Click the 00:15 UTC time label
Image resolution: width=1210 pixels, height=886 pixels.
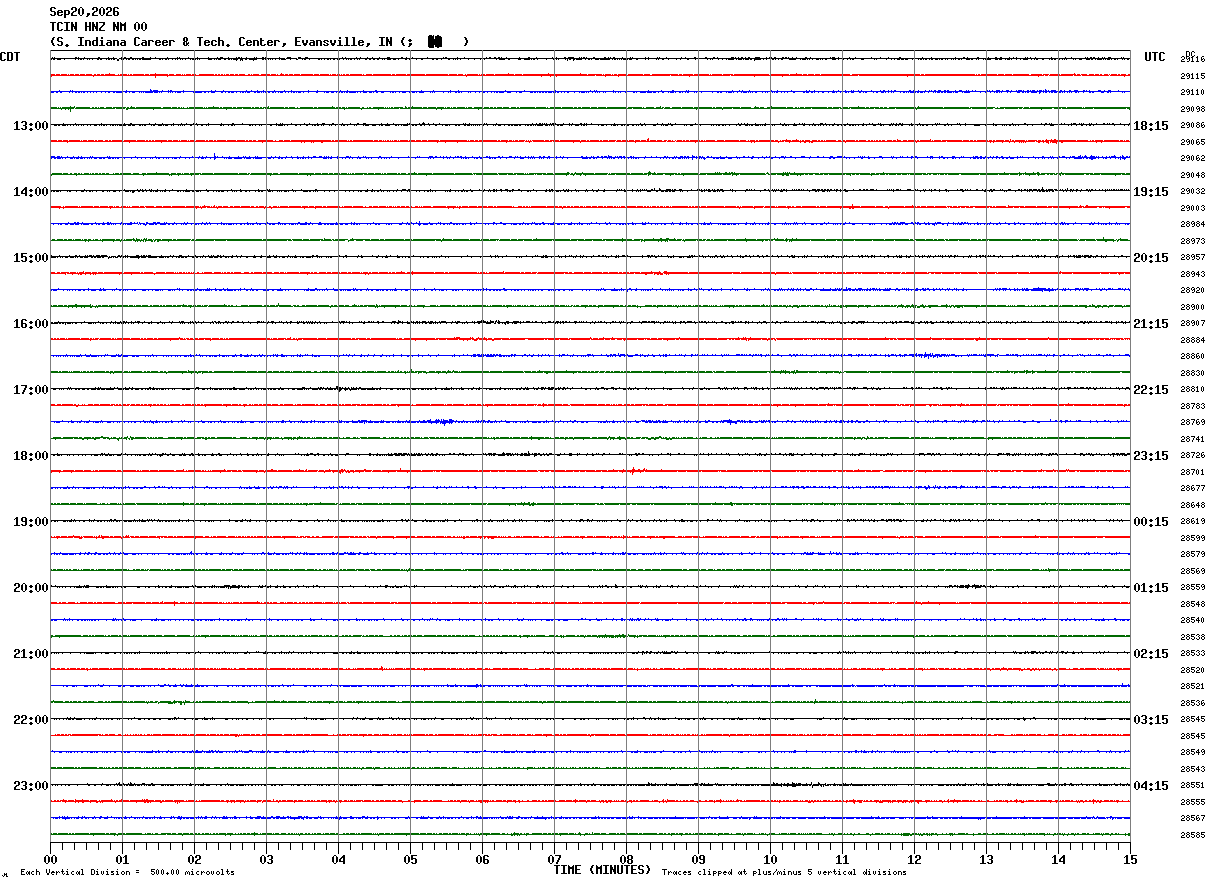[1151, 522]
